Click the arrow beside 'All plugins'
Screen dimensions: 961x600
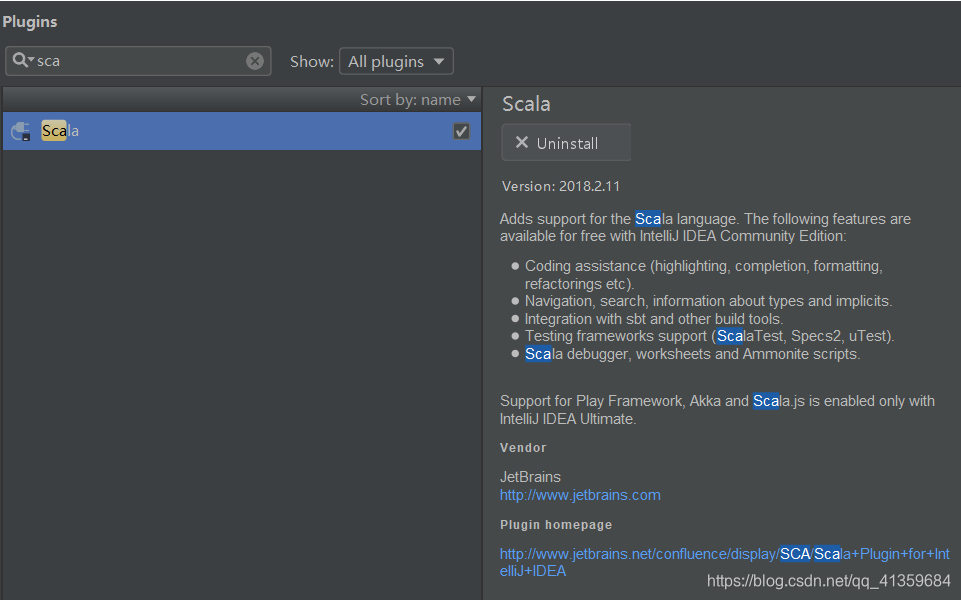438,60
